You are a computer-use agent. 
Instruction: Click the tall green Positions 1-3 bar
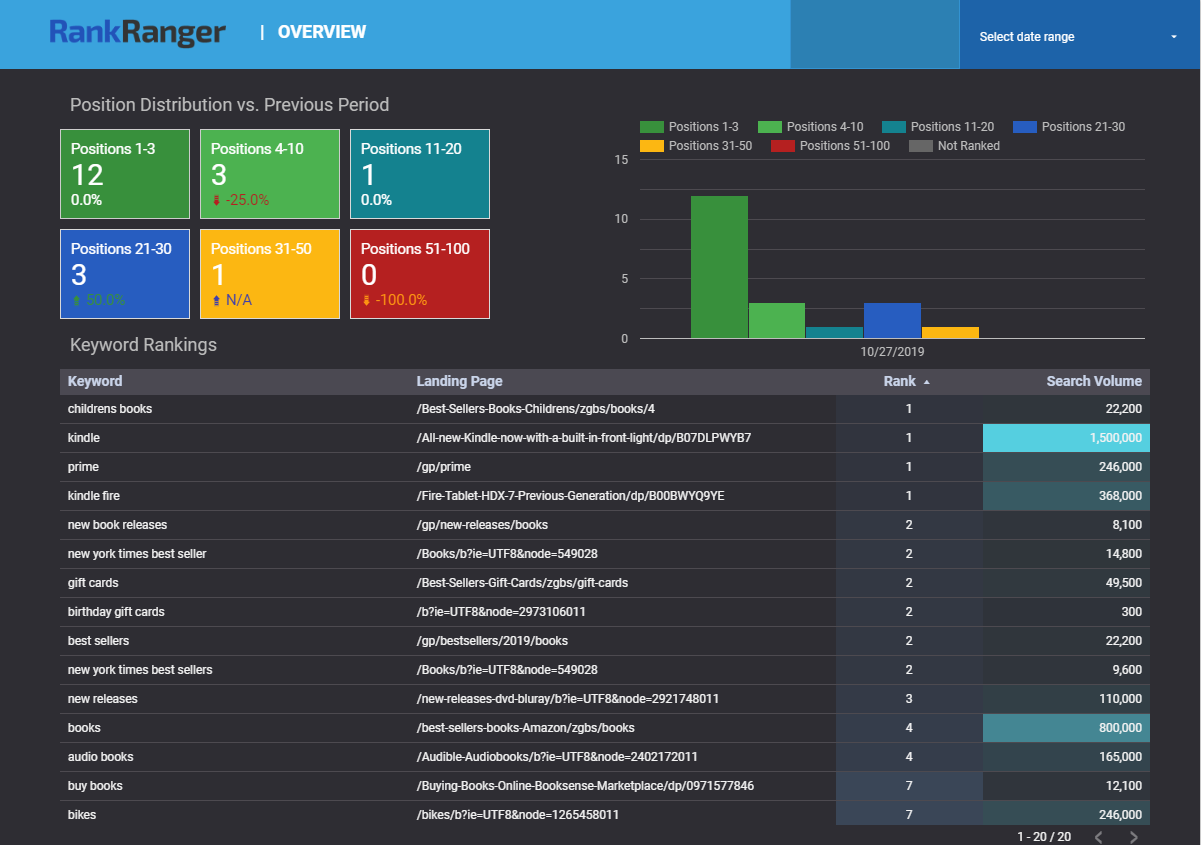[719, 267]
